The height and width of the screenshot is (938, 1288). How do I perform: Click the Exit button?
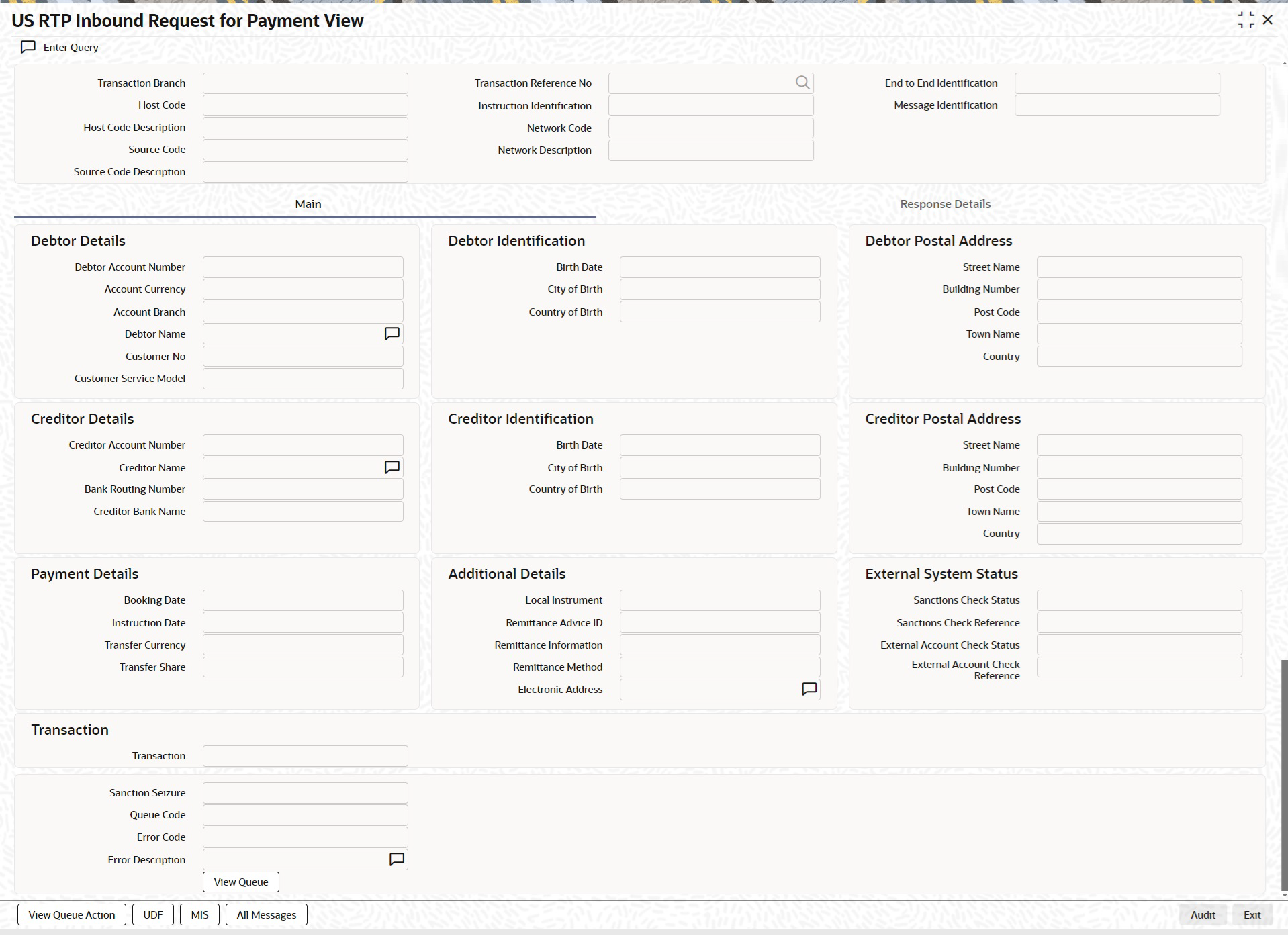coord(1252,914)
